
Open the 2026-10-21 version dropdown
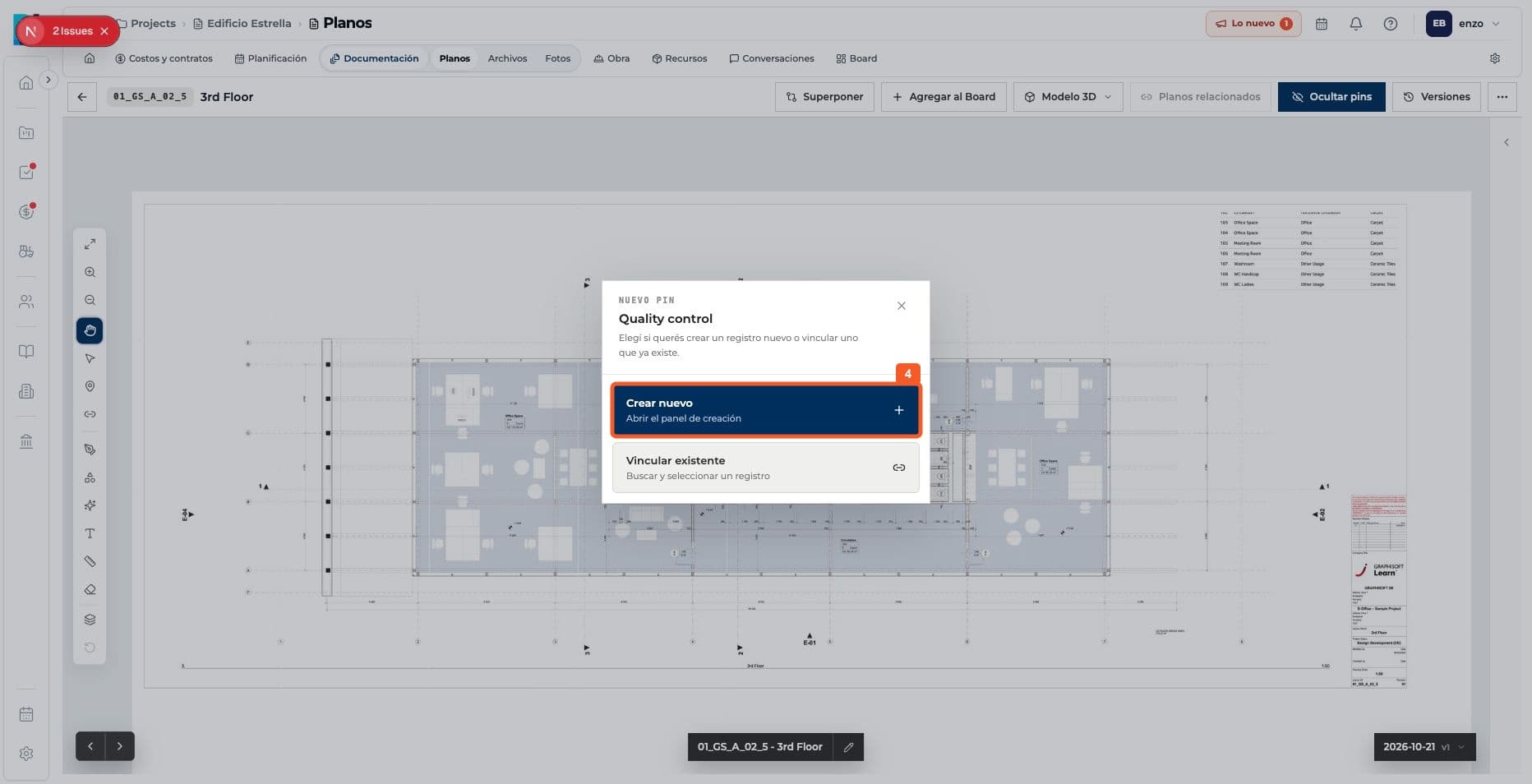pyautogui.click(x=1424, y=747)
